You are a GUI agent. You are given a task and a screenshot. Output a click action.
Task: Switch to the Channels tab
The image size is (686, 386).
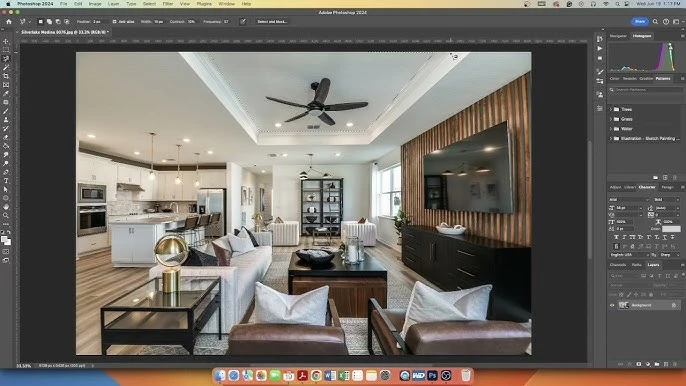(618, 265)
